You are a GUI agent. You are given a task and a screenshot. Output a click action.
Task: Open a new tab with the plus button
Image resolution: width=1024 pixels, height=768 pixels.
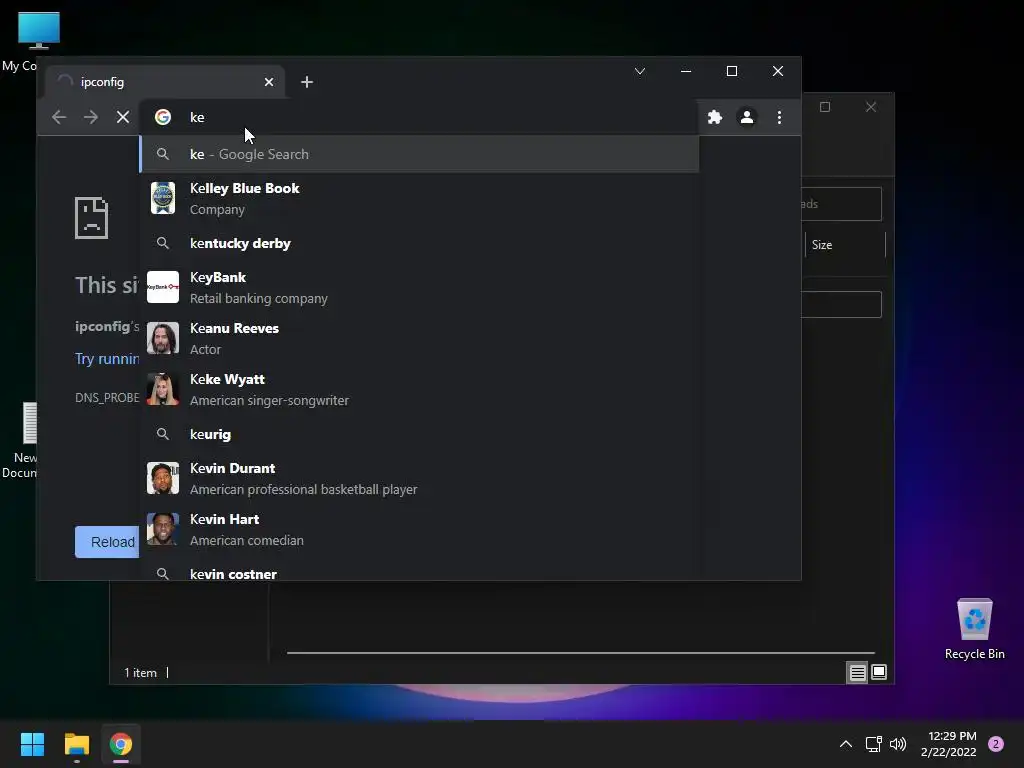coord(307,82)
